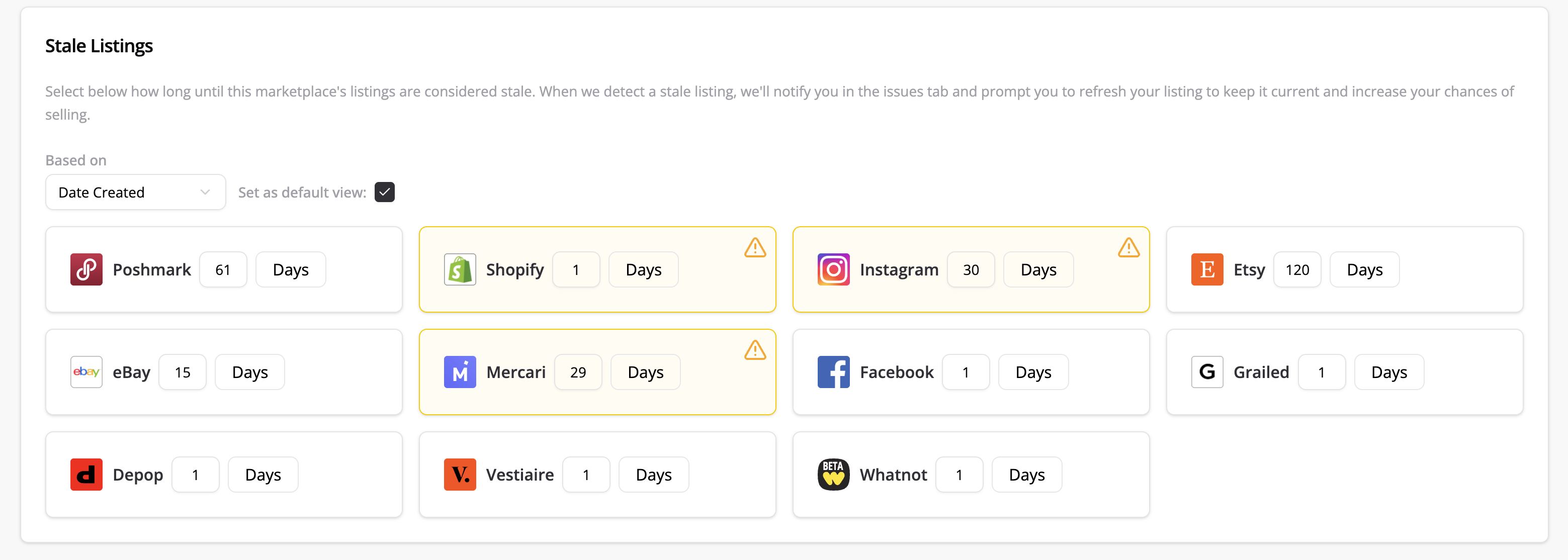Open the Days unit selector for Poshmark

290,269
